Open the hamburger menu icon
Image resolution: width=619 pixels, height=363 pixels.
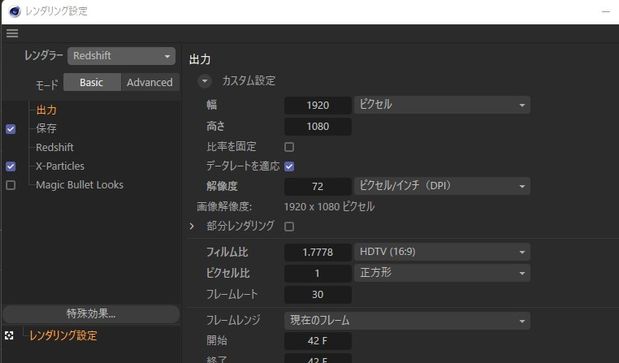pos(12,33)
